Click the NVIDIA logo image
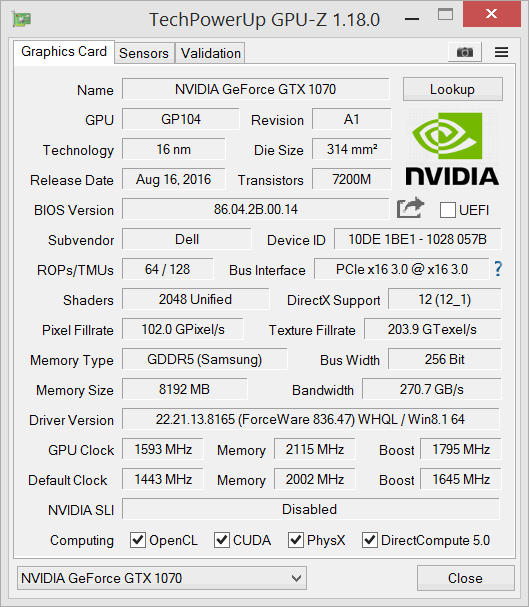 click(x=452, y=149)
